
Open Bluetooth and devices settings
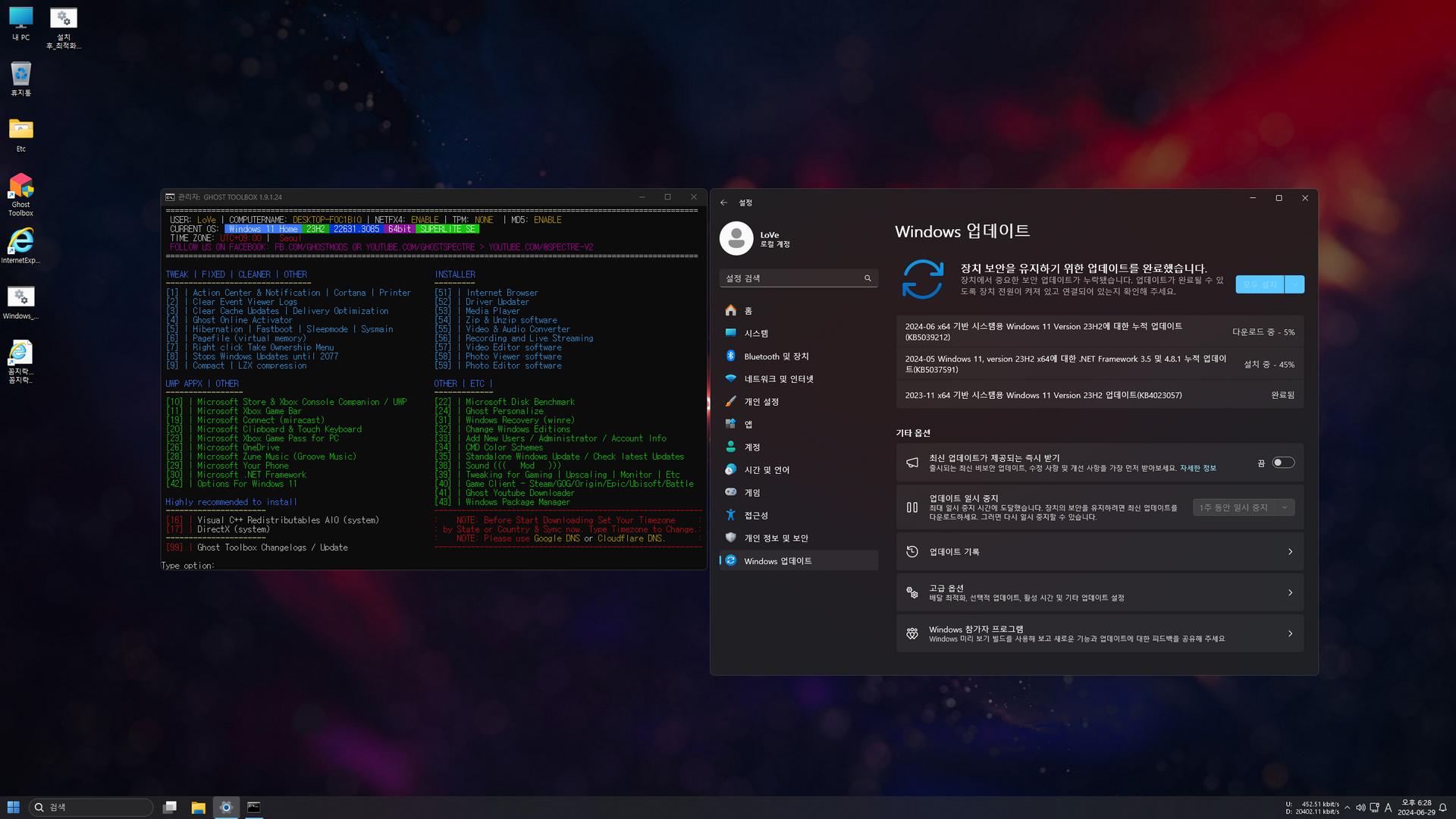pos(776,356)
